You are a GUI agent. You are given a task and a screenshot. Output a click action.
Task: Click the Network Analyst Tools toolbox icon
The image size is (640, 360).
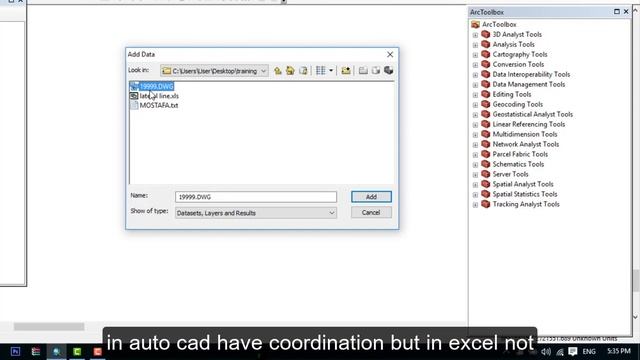(486, 144)
